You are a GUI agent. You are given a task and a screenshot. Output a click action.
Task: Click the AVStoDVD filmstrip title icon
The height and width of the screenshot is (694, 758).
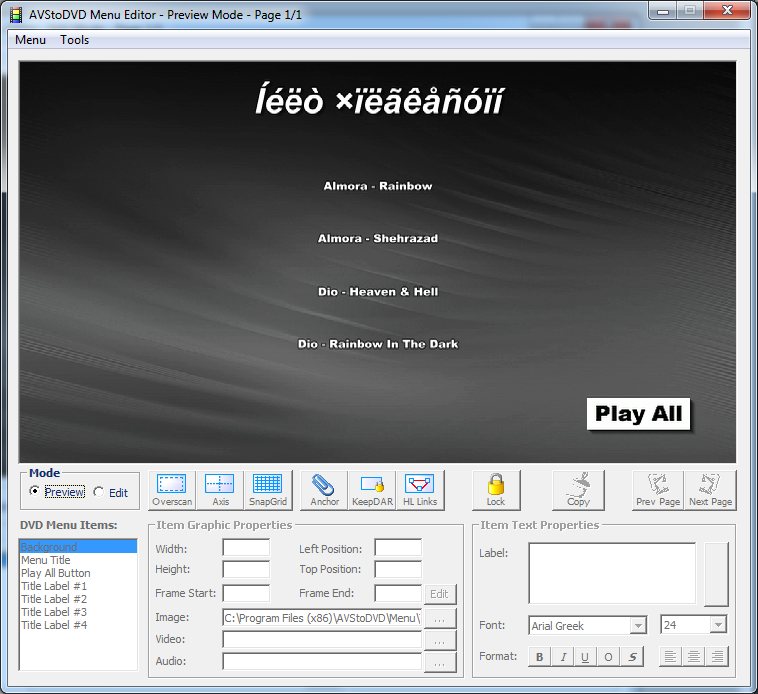(x=16, y=15)
